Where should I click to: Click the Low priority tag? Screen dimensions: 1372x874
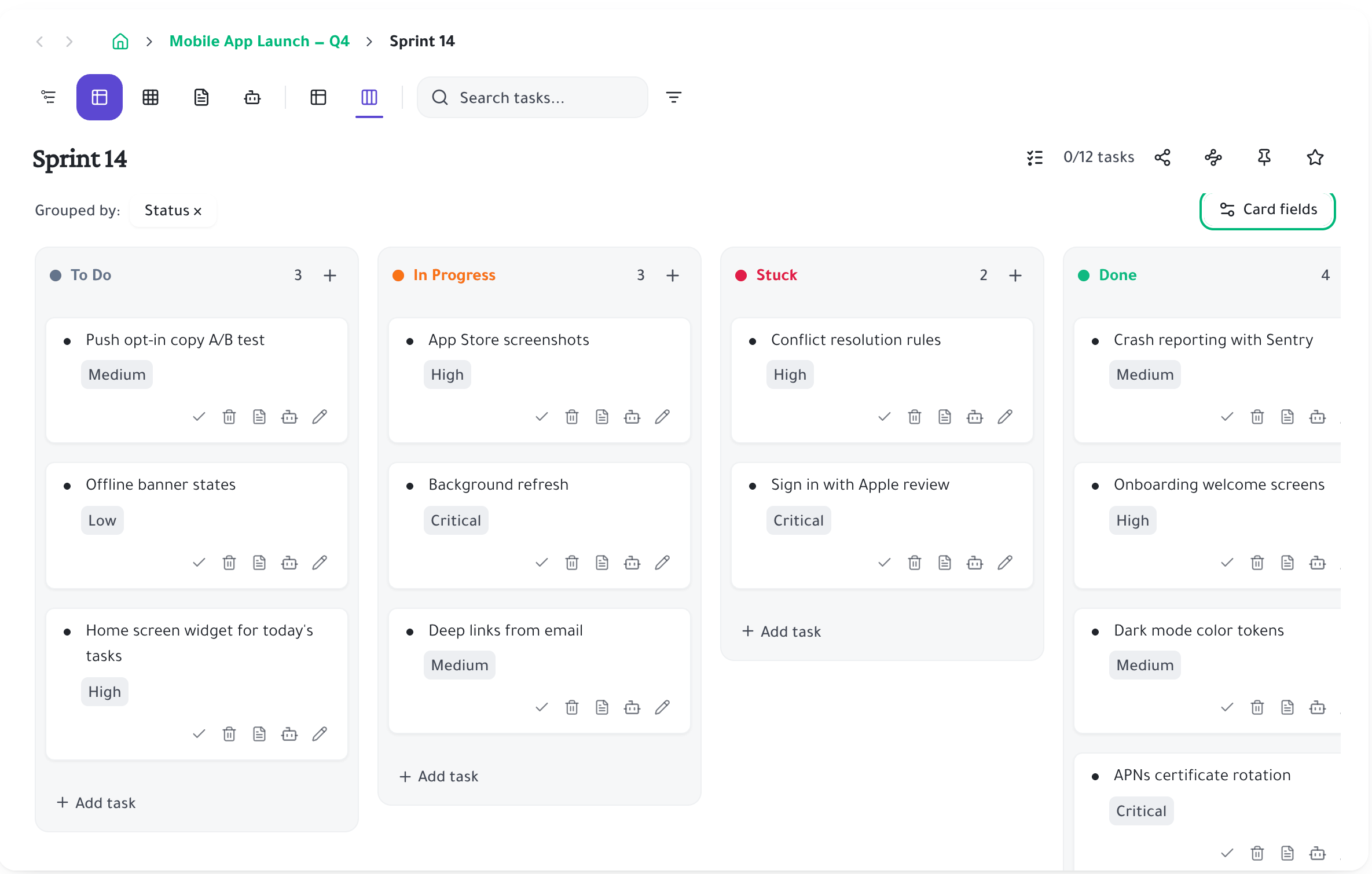click(x=102, y=520)
